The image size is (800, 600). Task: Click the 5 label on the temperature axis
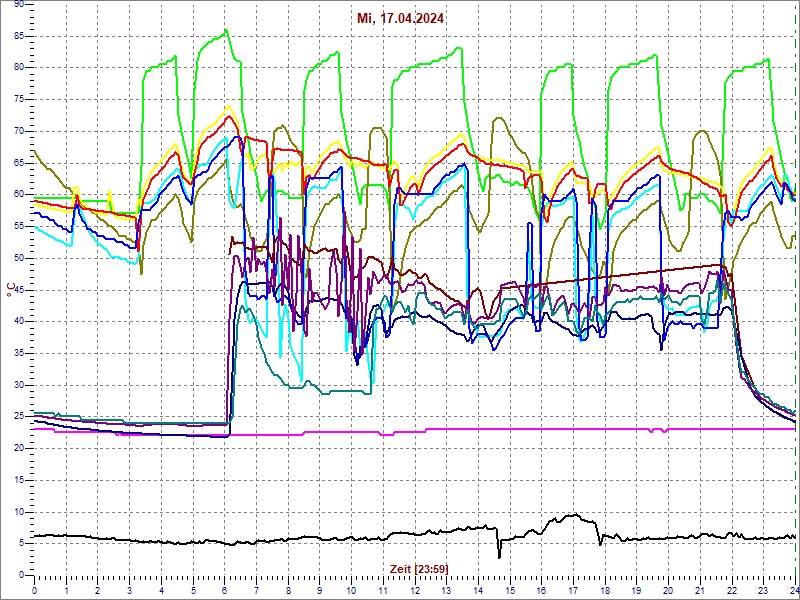click(21, 544)
